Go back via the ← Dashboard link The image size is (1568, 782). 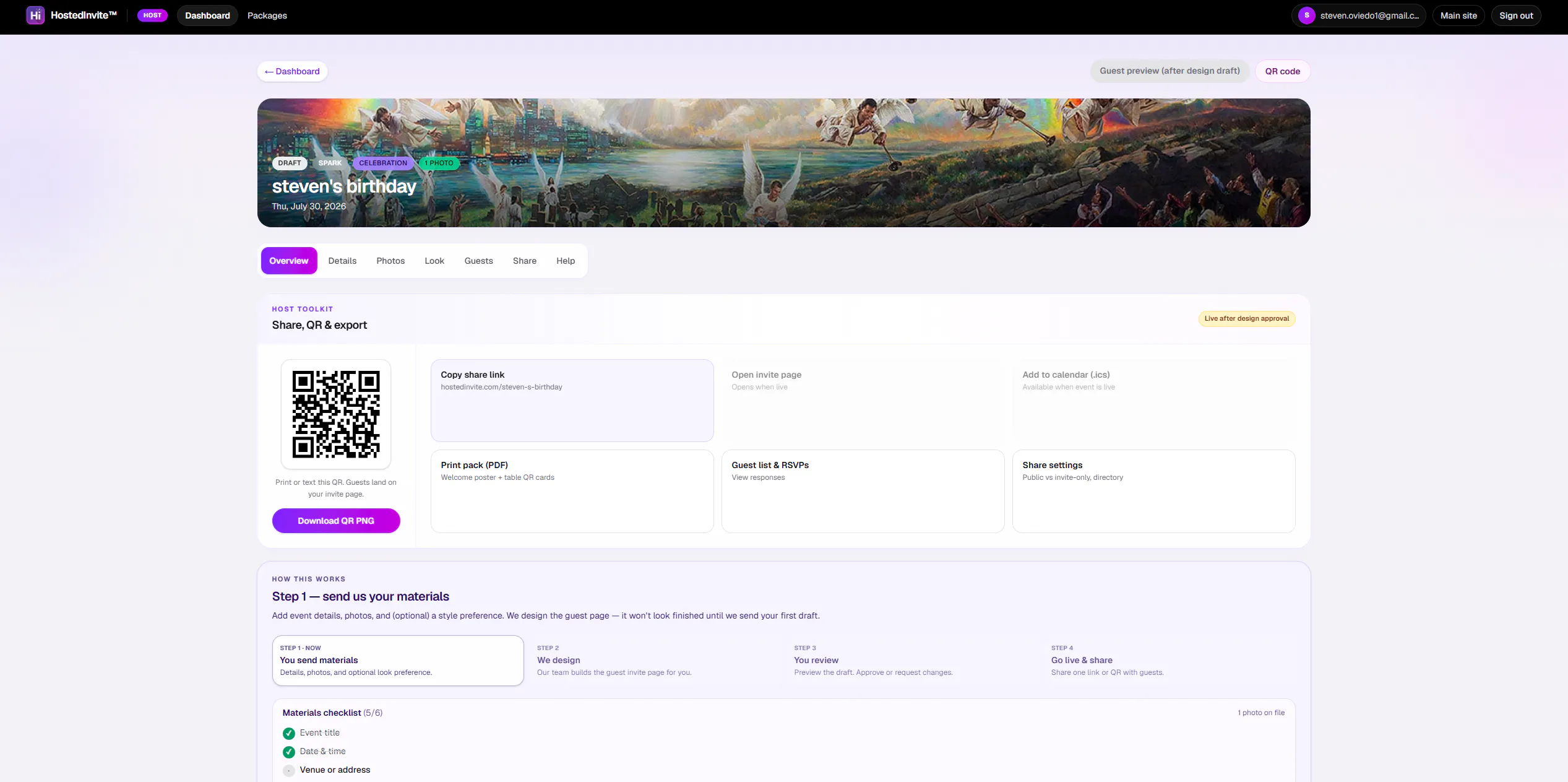[x=292, y=71]
